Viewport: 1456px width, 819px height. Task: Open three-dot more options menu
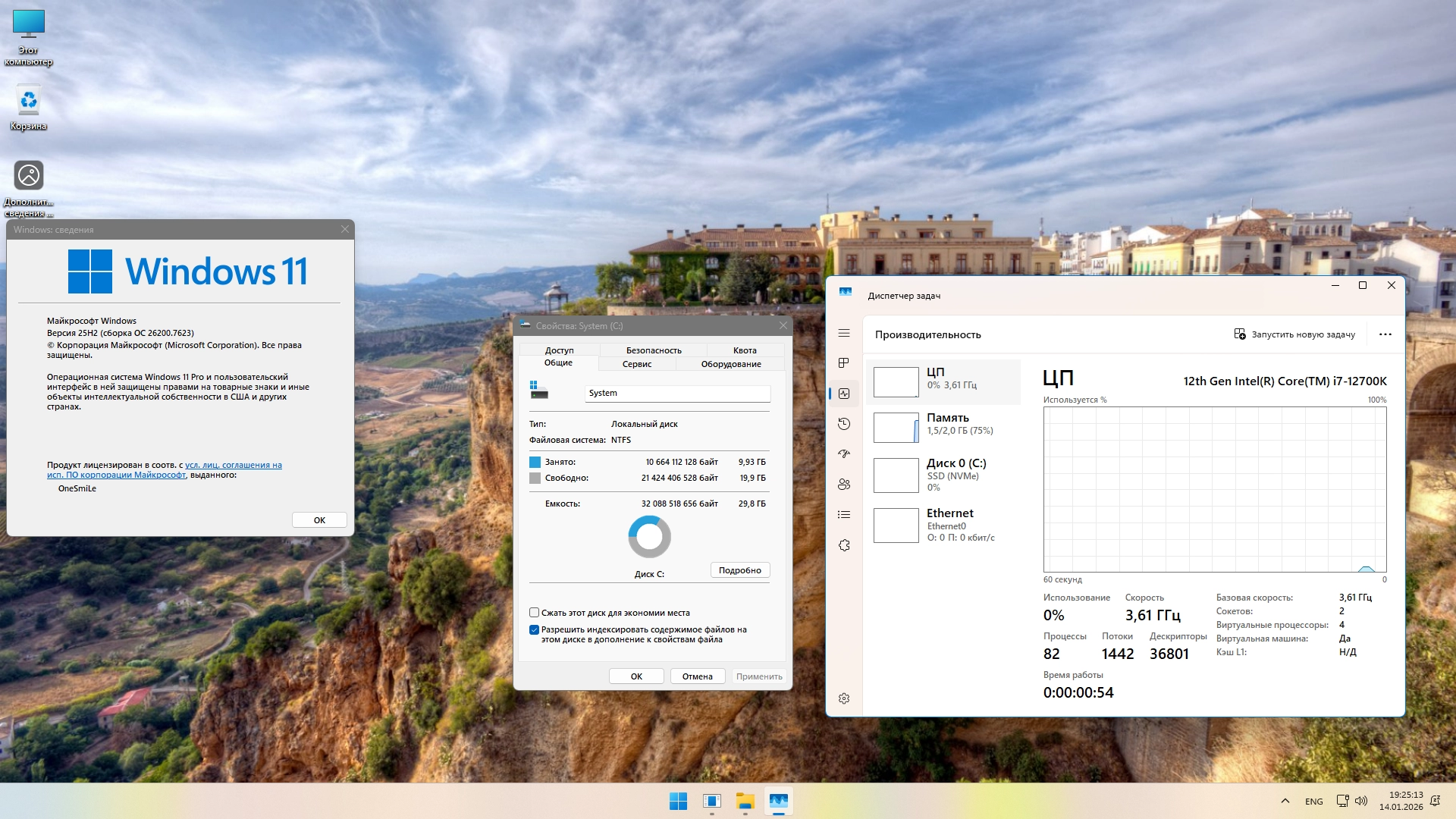click(x=1385, y=334)
